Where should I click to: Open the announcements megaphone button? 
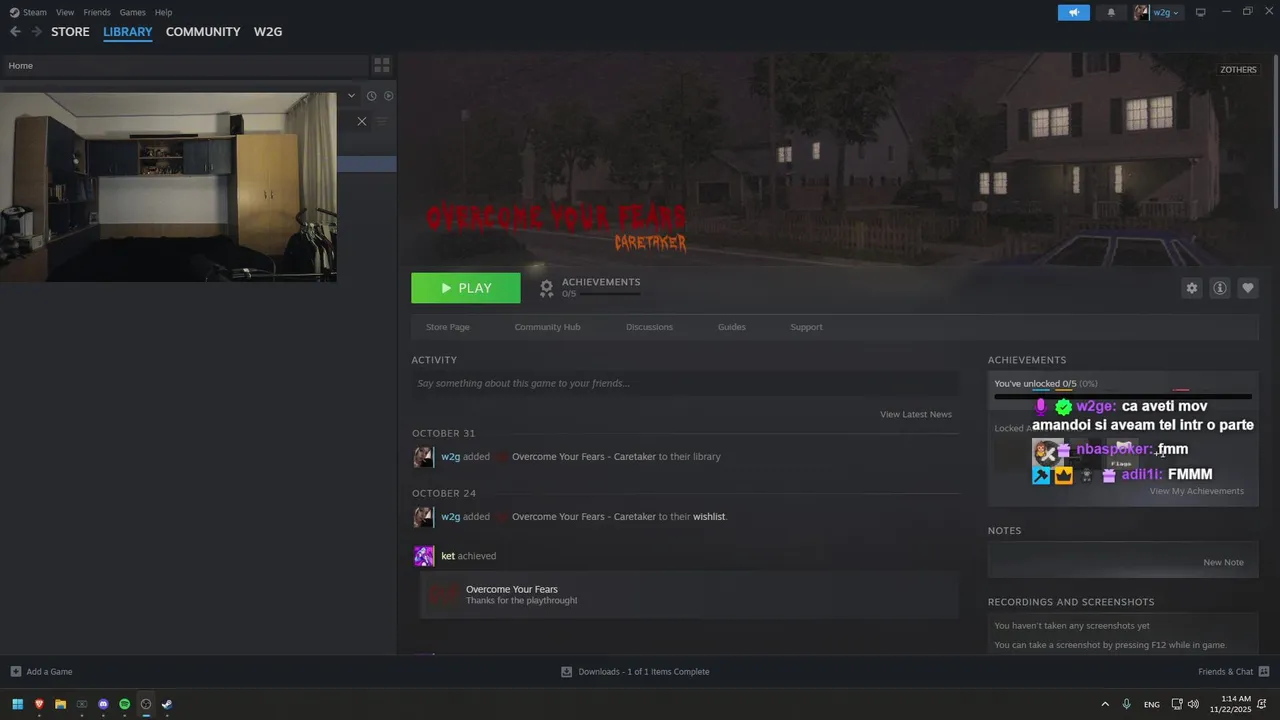(1074, 12)
